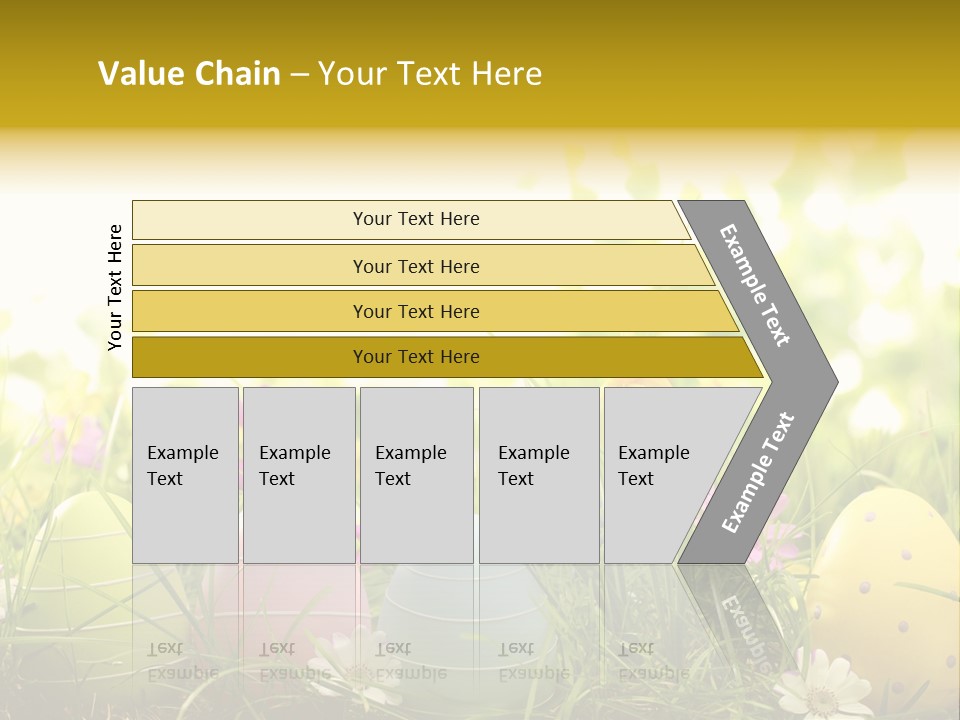
Task: Click the darkest gold 'Your Text Here' bar
Action: (x=416, y=357)
